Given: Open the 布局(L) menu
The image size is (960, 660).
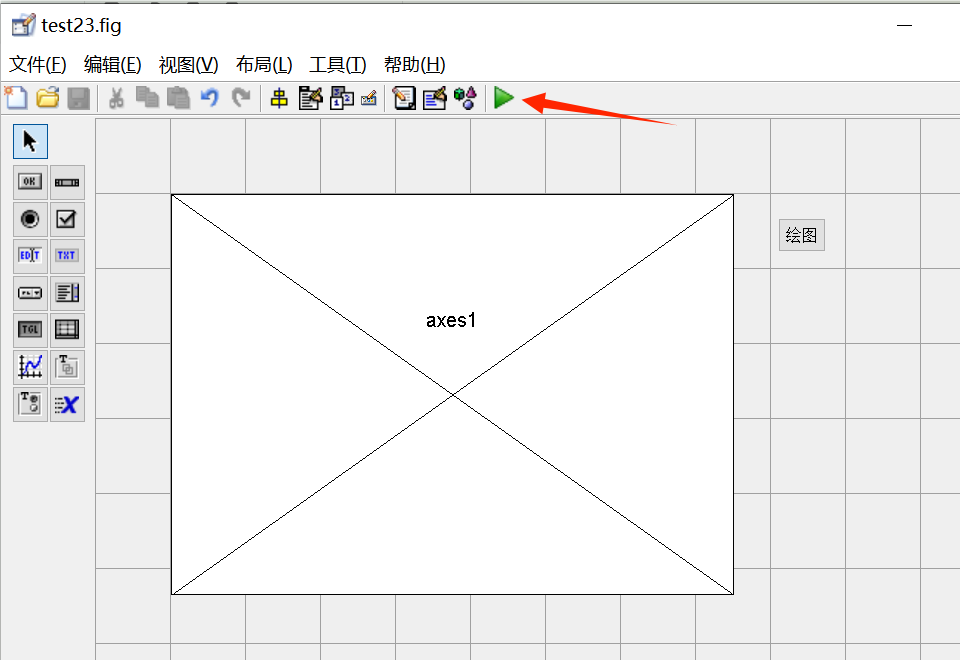Looking at the screenshot, I should [264, 65].
